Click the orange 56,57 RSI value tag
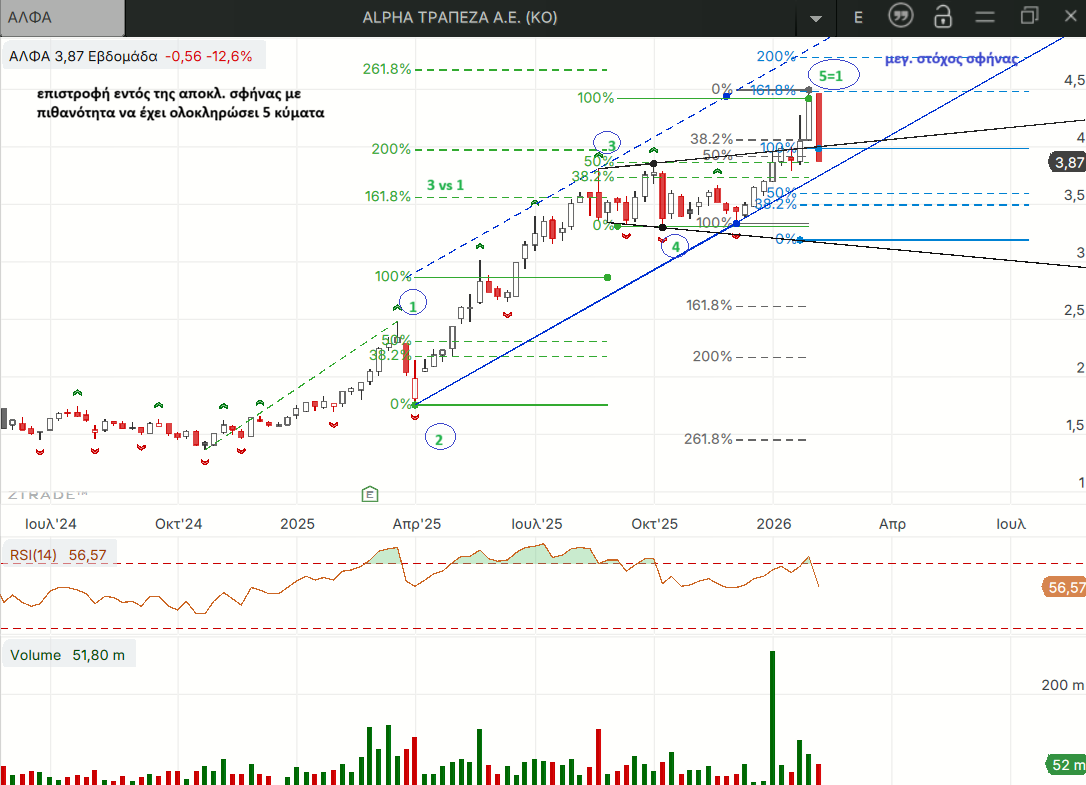 pos(1063,588)
